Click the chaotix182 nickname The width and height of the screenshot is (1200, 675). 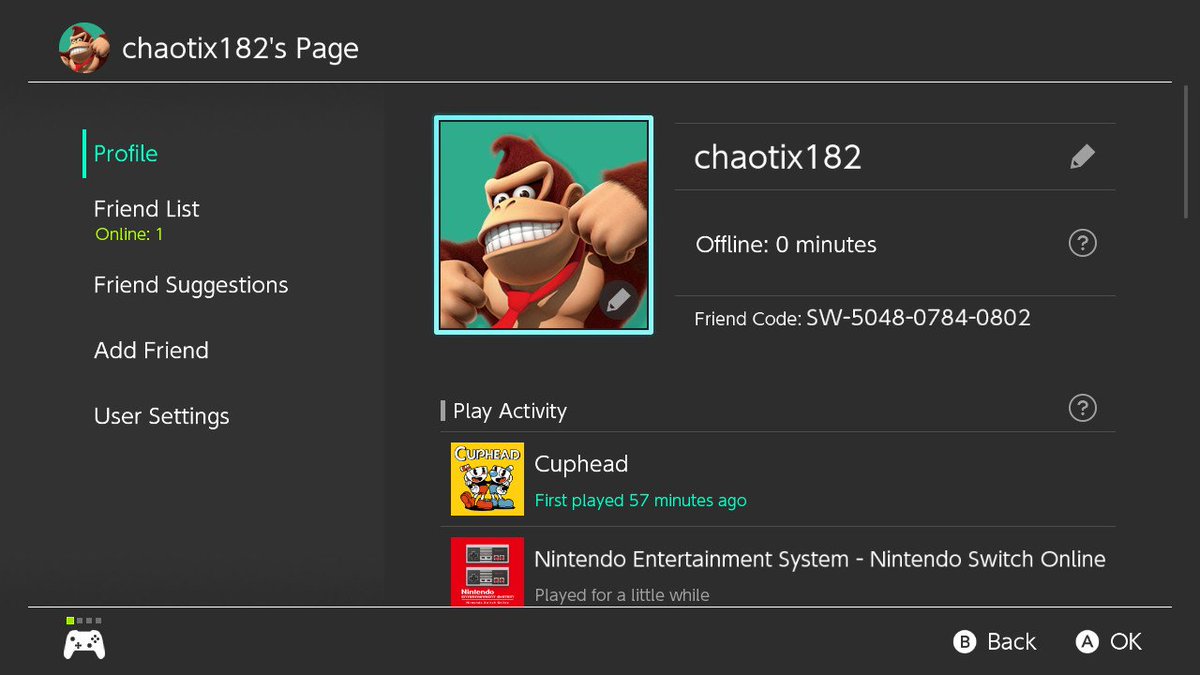(x=778, y=157)
